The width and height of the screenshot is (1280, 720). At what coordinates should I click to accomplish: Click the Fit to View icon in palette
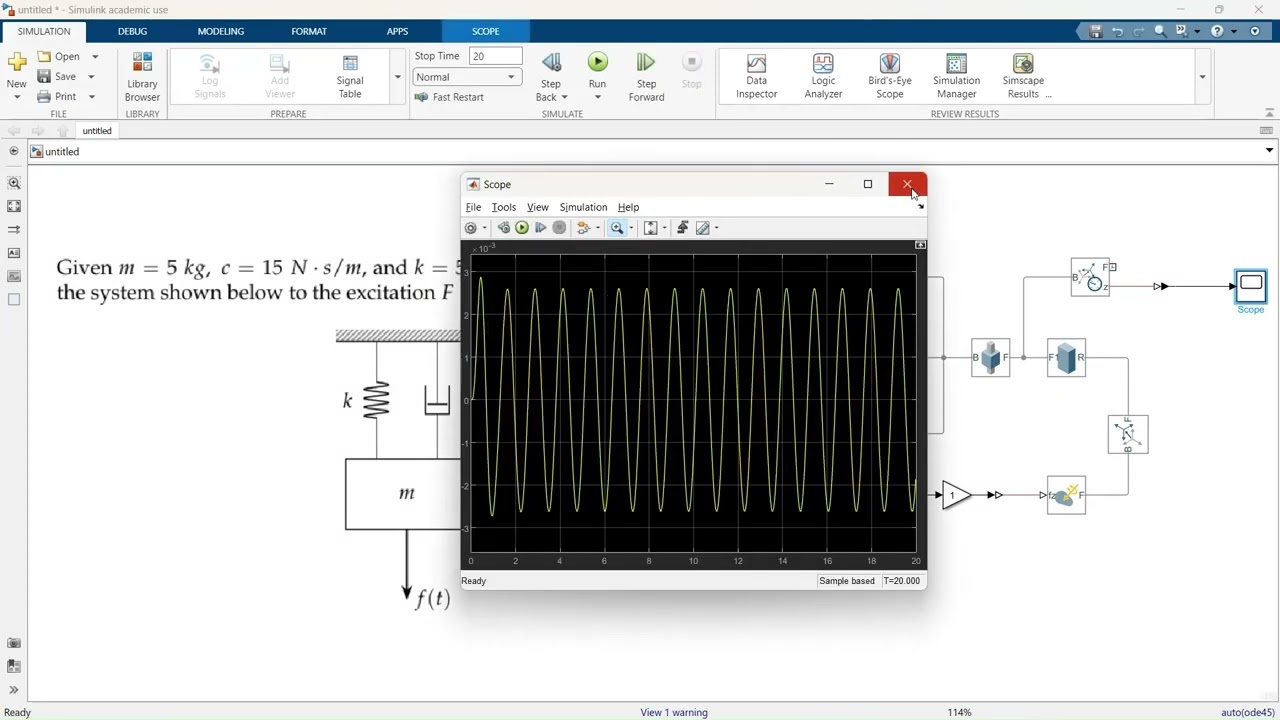[14, 206]
